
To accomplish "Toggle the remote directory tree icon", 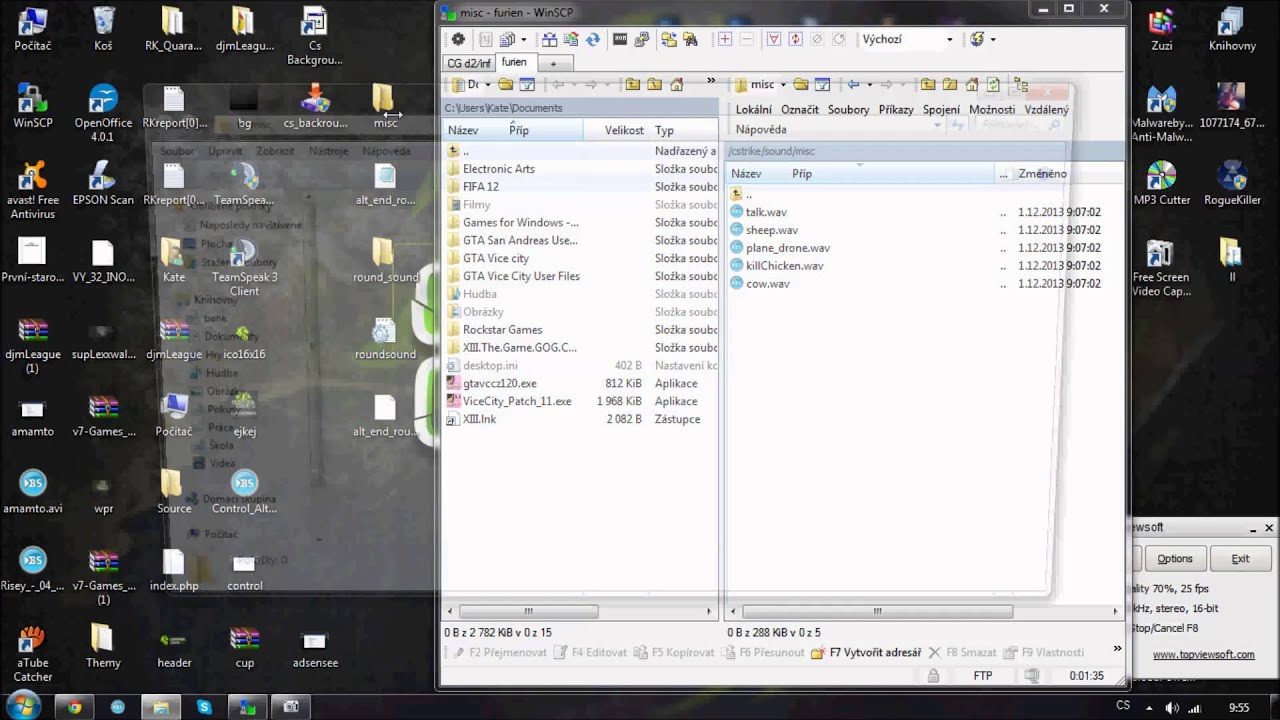I will [x=1020, y=85].
